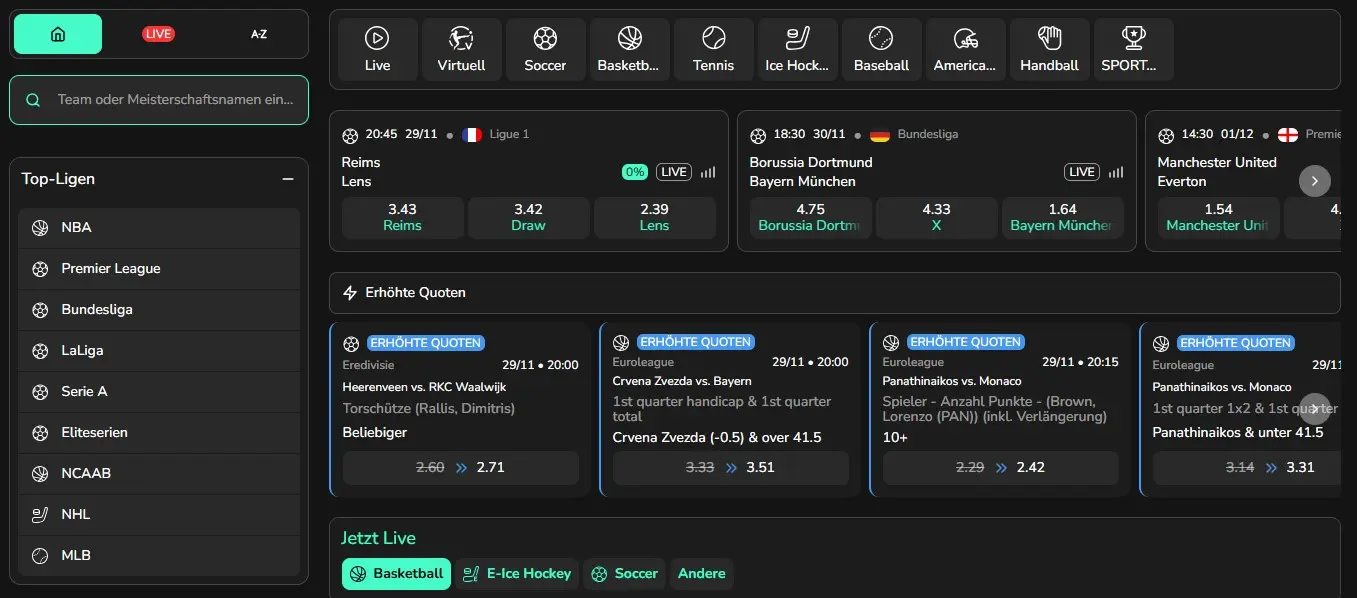Pick X at 4.33 for Dortmund-Bayern
Viewport: 1357px width, 598px height.
[937, 217]
